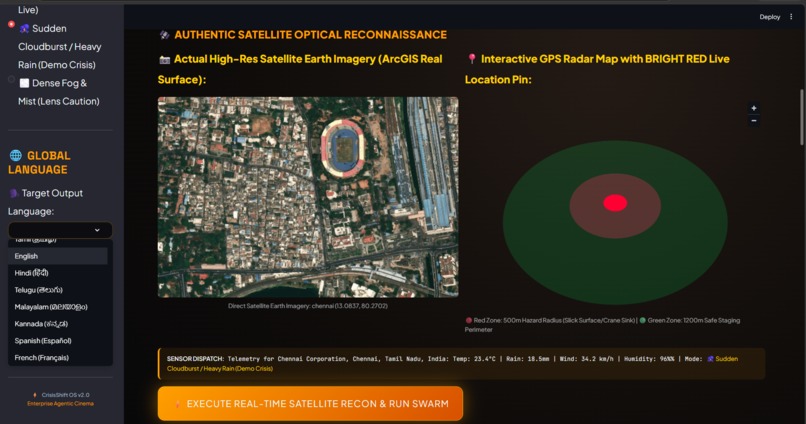Viewport: 806px width, 424px height.
Task: Click the camera icon beside Satellite Earth Imagery
Action: [x=164, y=60]
